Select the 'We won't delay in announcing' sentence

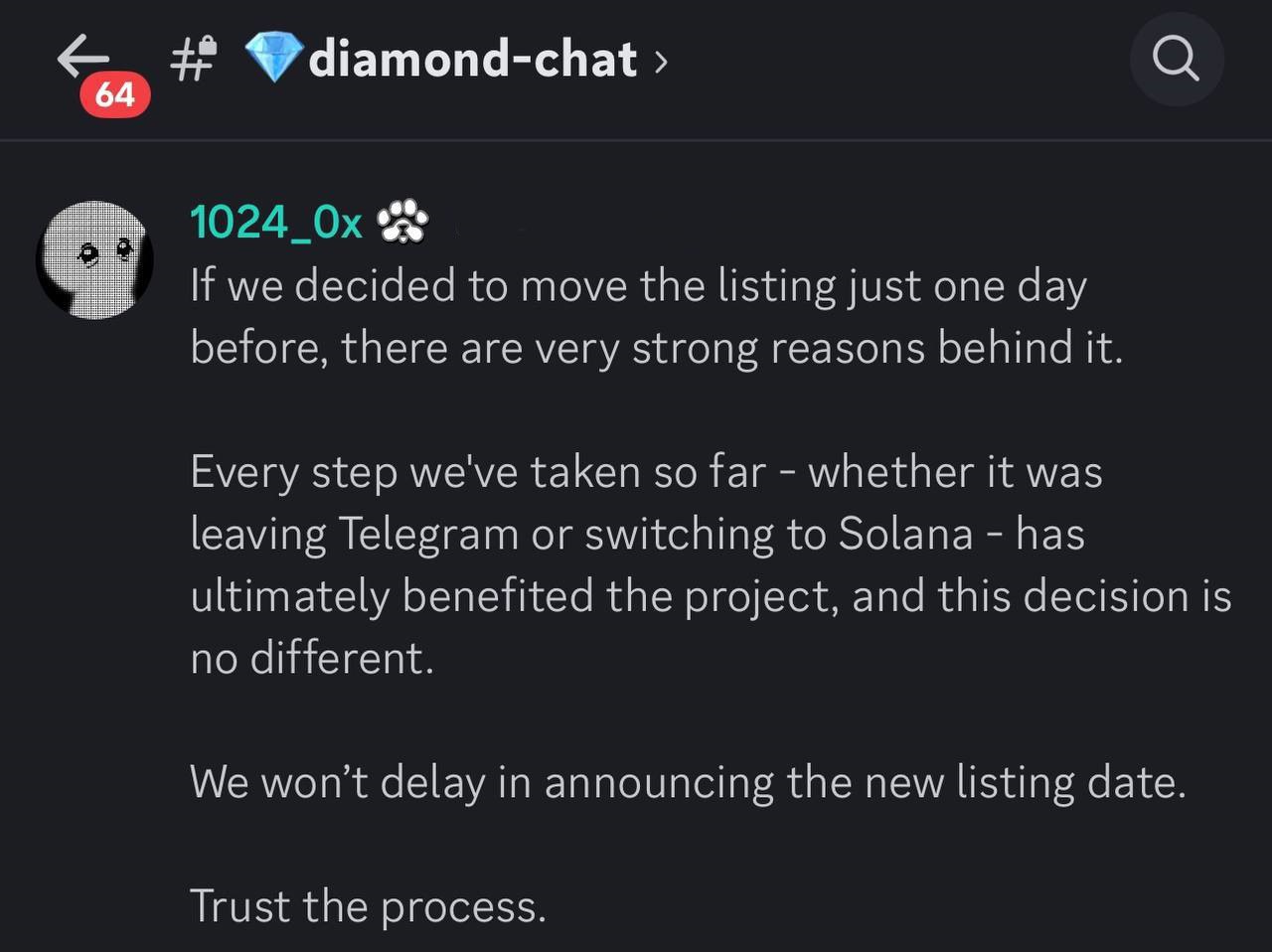pos(688,782)
